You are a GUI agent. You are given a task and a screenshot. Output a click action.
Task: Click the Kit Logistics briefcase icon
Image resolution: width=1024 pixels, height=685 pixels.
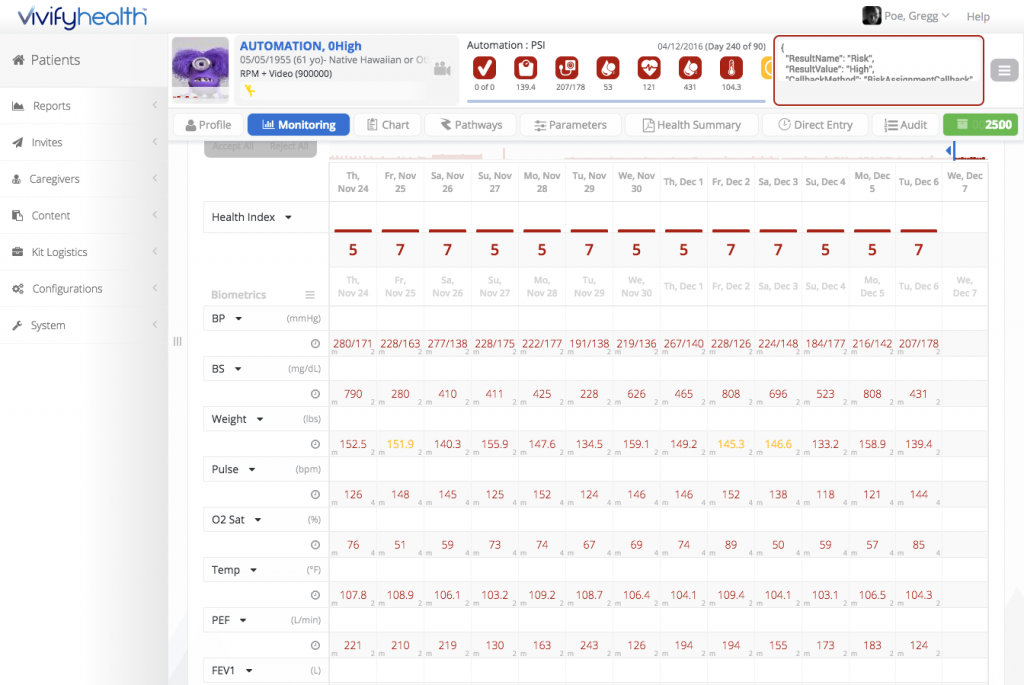pyautogui.click(x=18, y=252)
